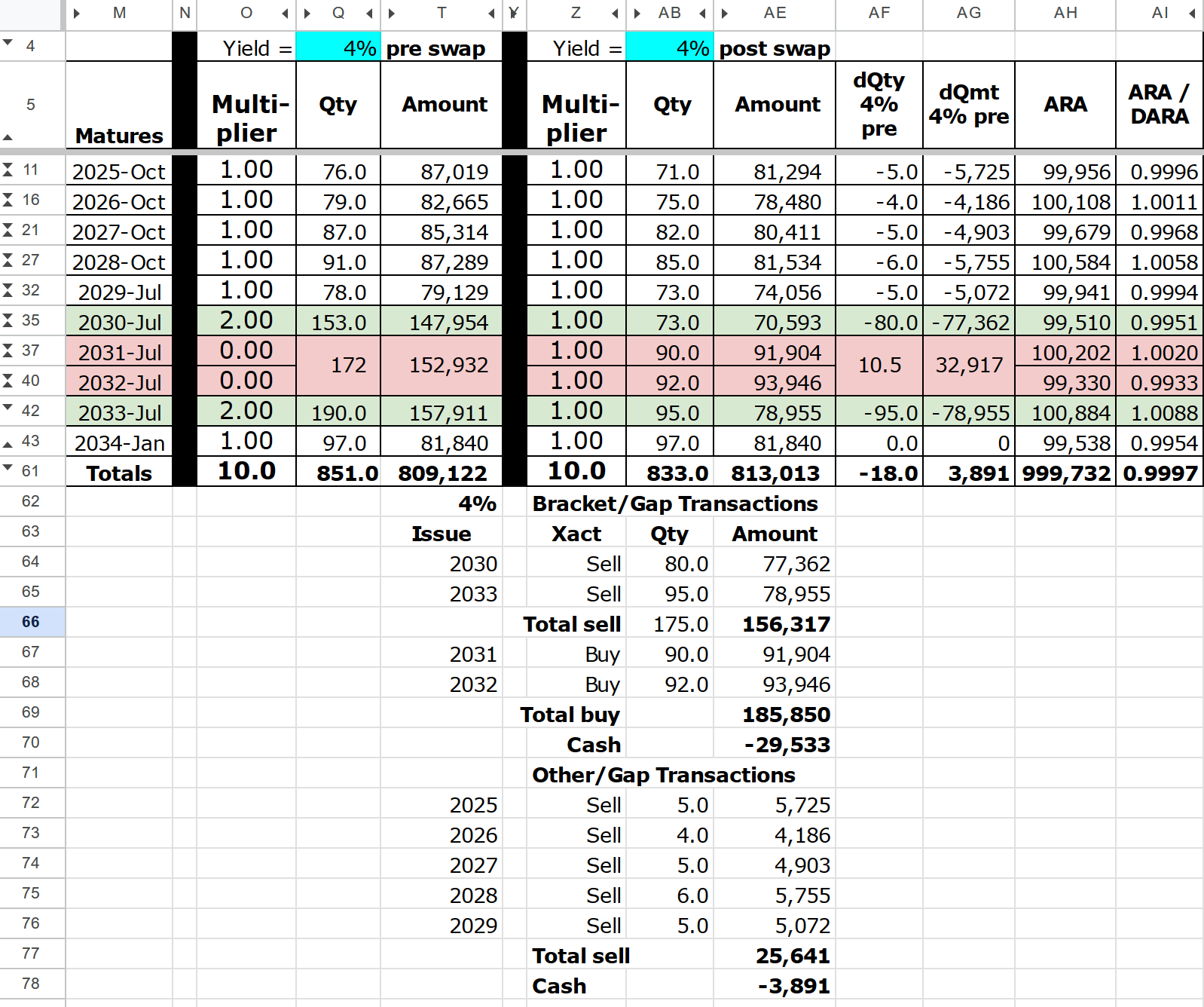Image resolution: width=1204 pixels, height=1007 pixels.
Task: Click the hidden-rows arrow in row 61 header
Action: click(x=8, y=467)
